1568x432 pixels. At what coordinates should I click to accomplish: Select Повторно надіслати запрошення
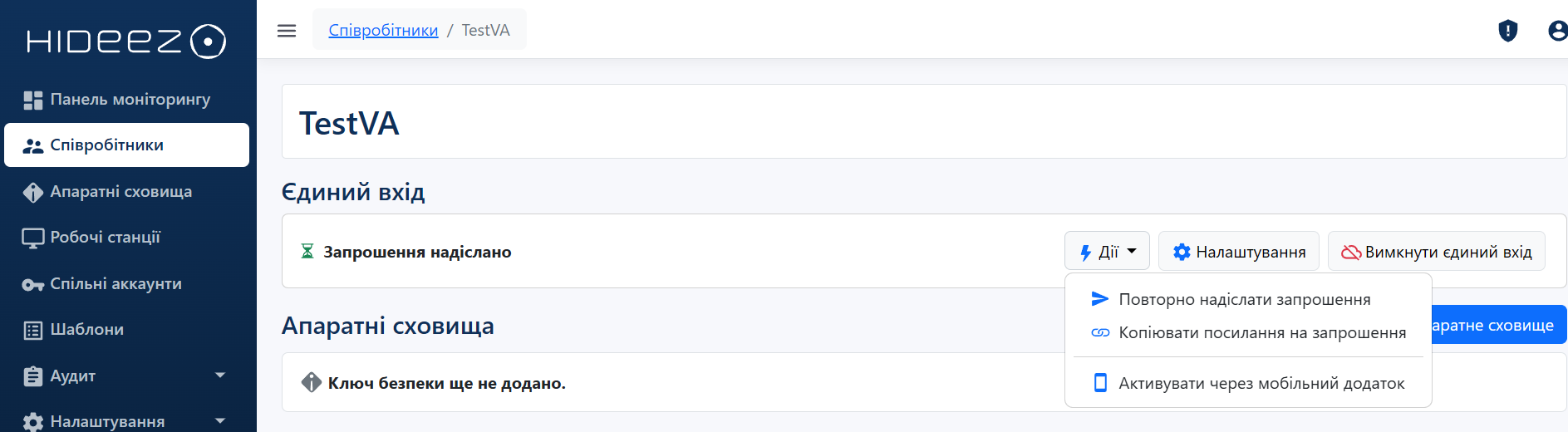[1244, 299]
